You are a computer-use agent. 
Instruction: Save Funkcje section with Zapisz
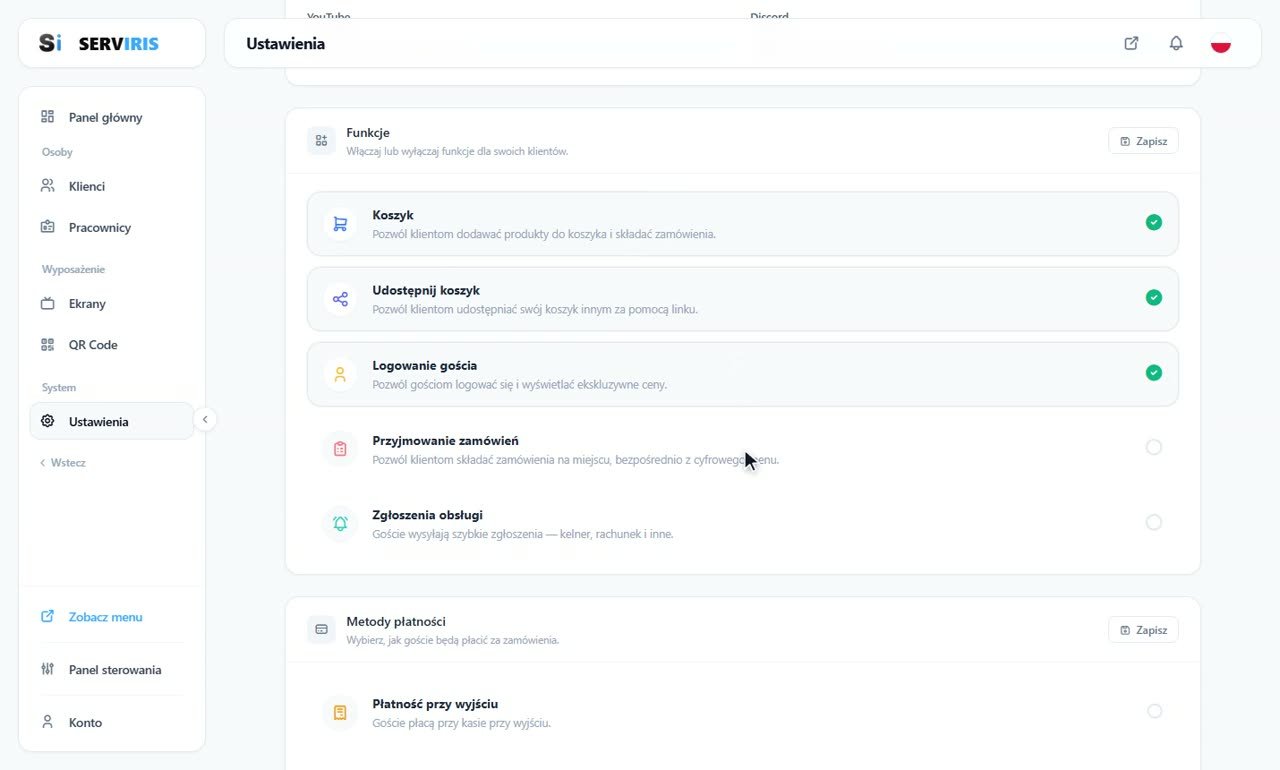point(1143,141)
